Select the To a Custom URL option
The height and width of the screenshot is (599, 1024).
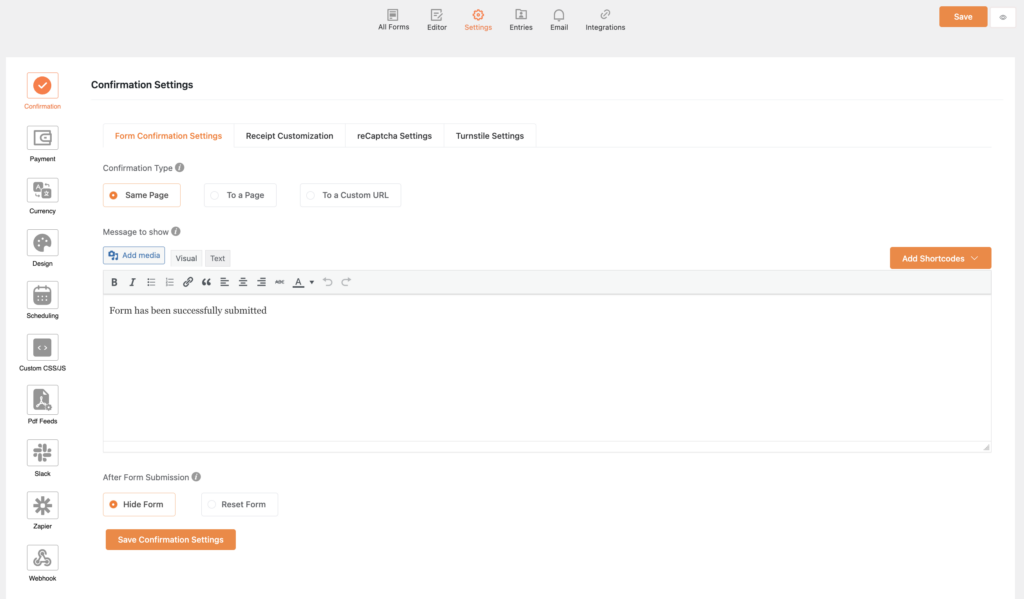(350, 195)
